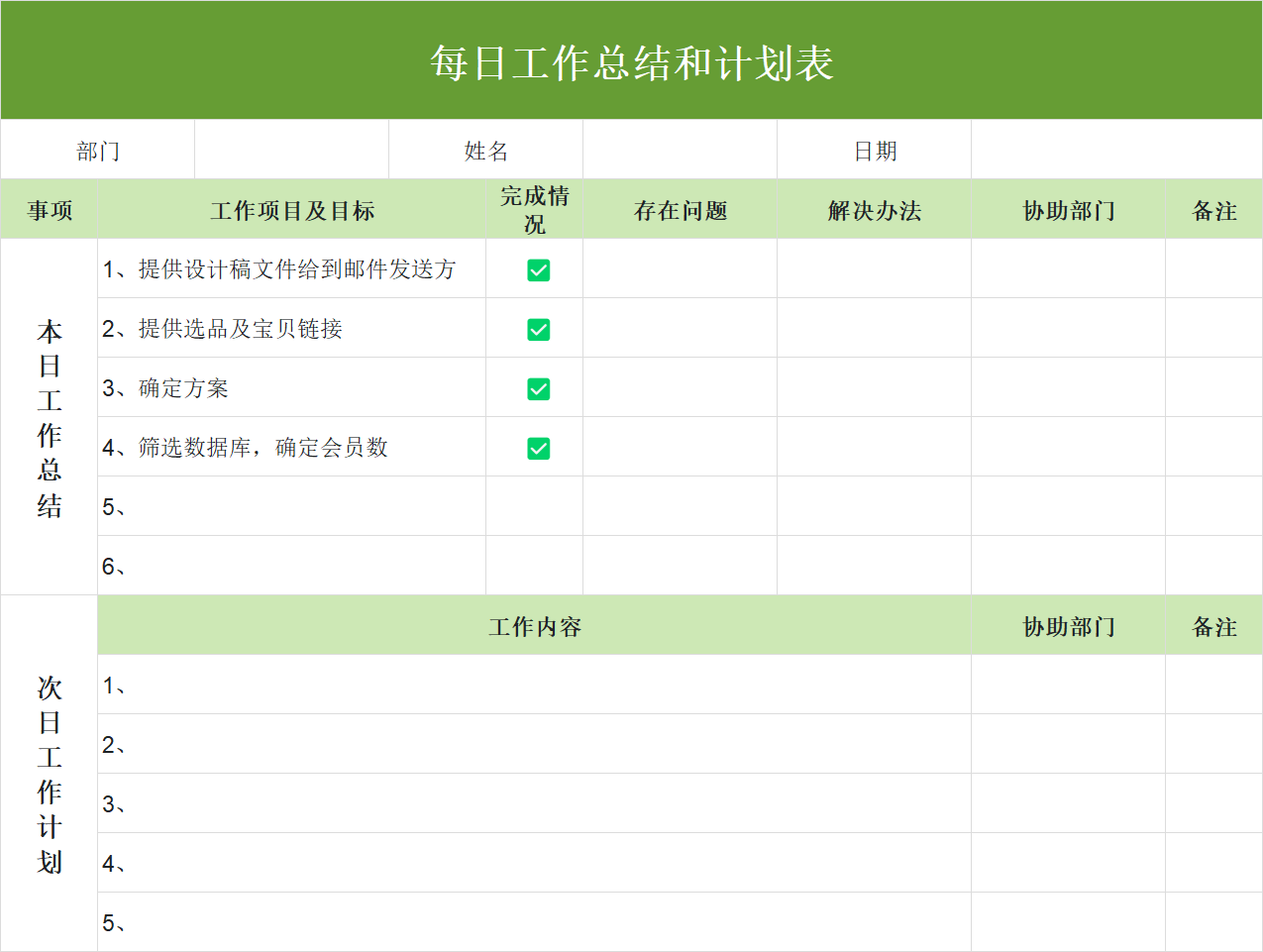1263x952 pixels.
Task: Click the 存在问题 cell for task 1
Action: (680, 269)
